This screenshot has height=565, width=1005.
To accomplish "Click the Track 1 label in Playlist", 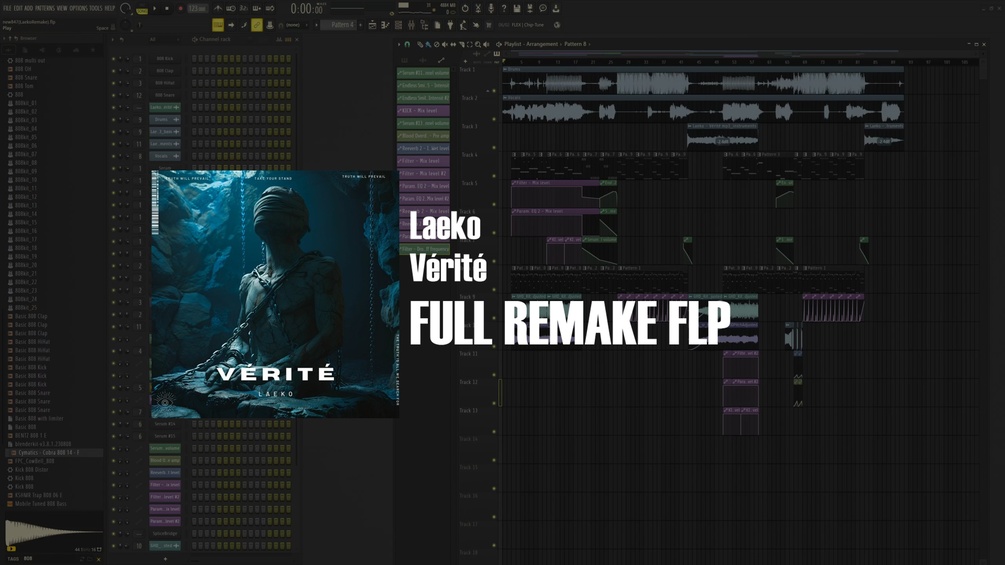I will [x=467, y=69].
